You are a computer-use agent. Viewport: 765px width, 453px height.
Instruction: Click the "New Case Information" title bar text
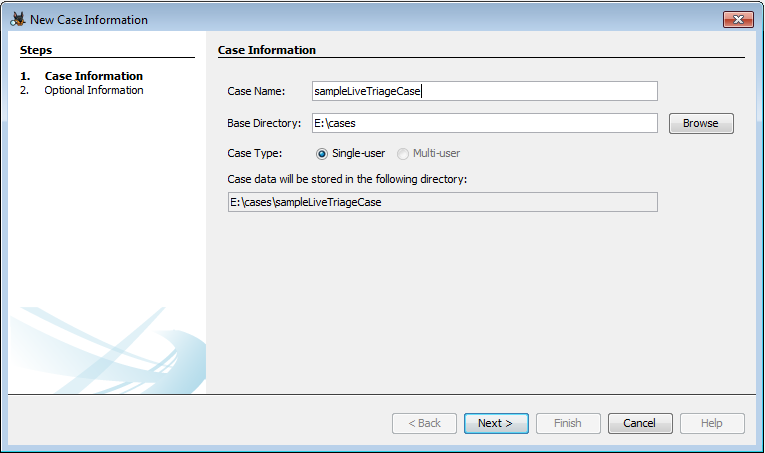pyautogui.click(x=89, y=20)
